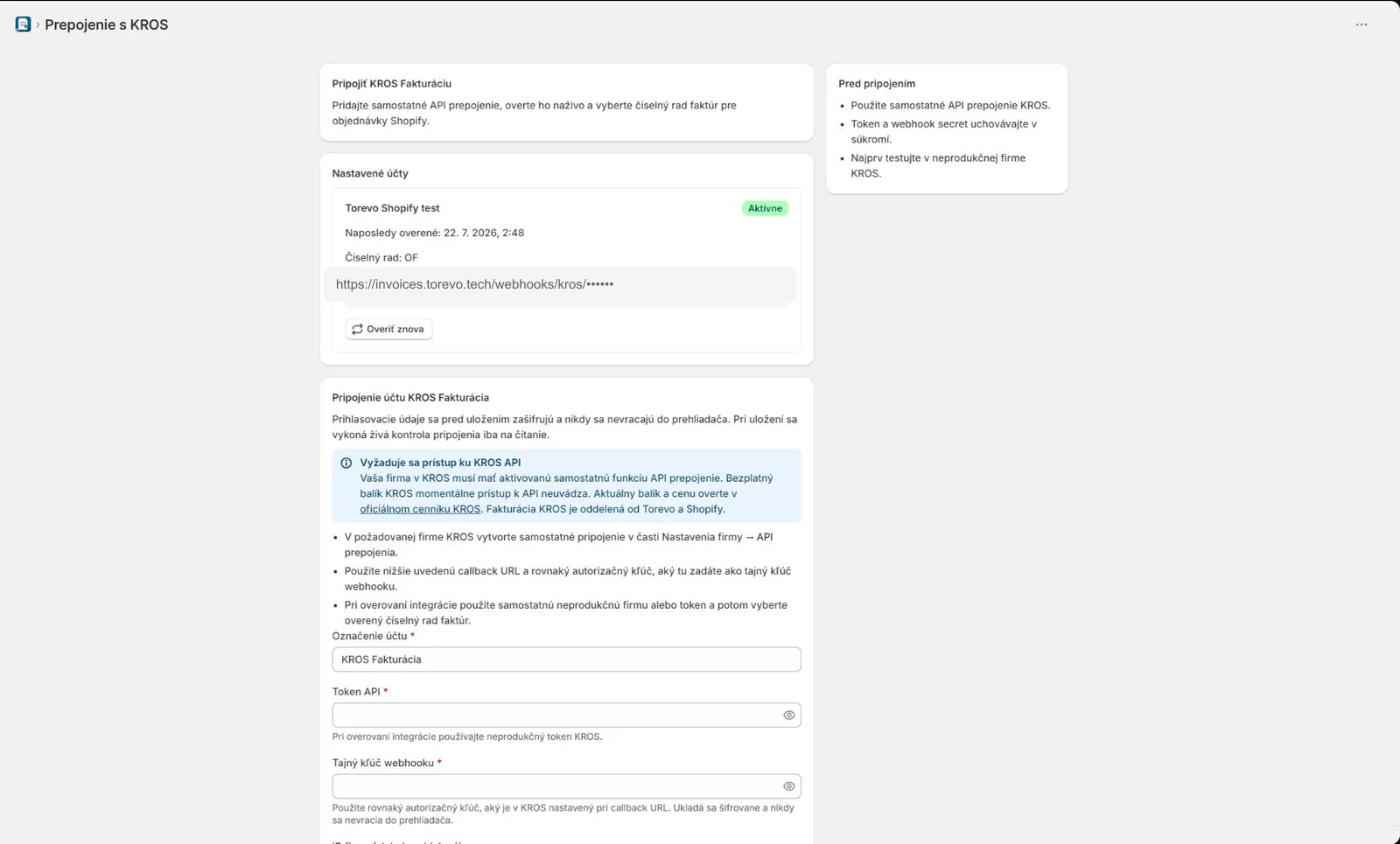Click the app logo icon in header
This screenshot has width=1400, height=844.
point(23,24)
